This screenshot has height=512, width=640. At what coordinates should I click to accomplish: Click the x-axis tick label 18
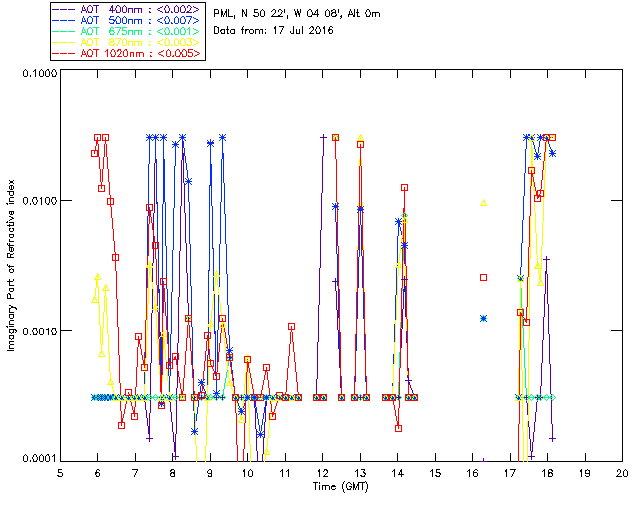pos(547,473)
